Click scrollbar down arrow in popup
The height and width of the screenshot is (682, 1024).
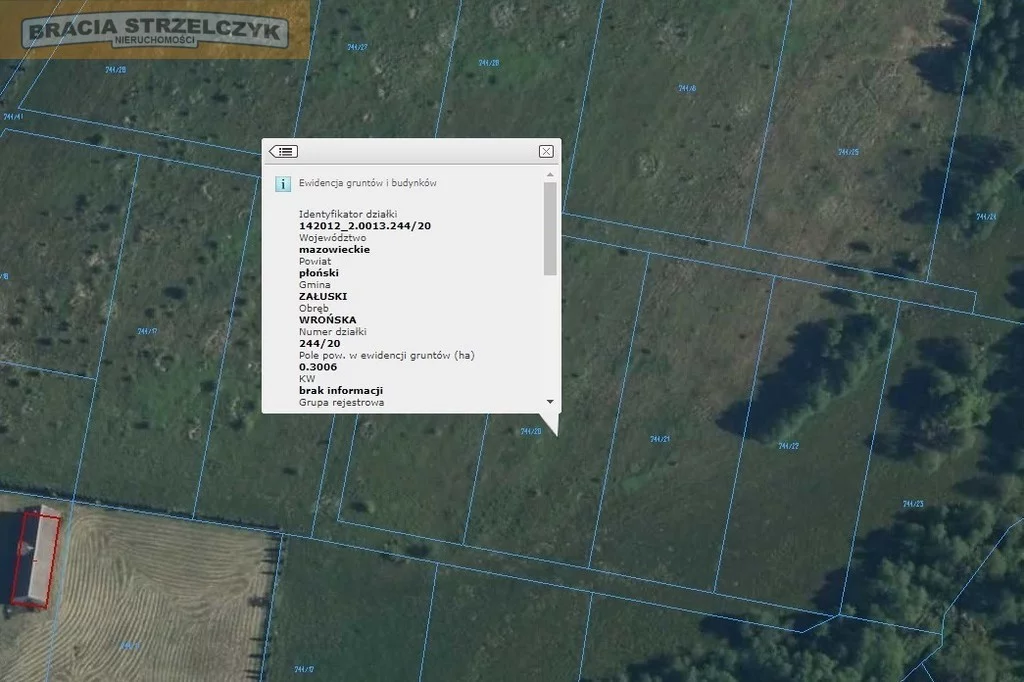click(549, 401)
